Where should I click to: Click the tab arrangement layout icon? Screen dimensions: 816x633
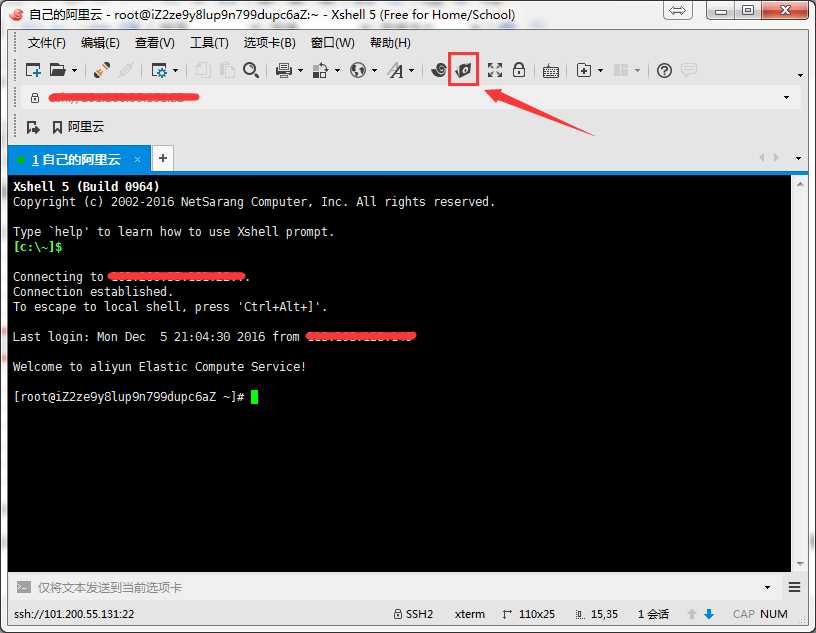point(621,70)
